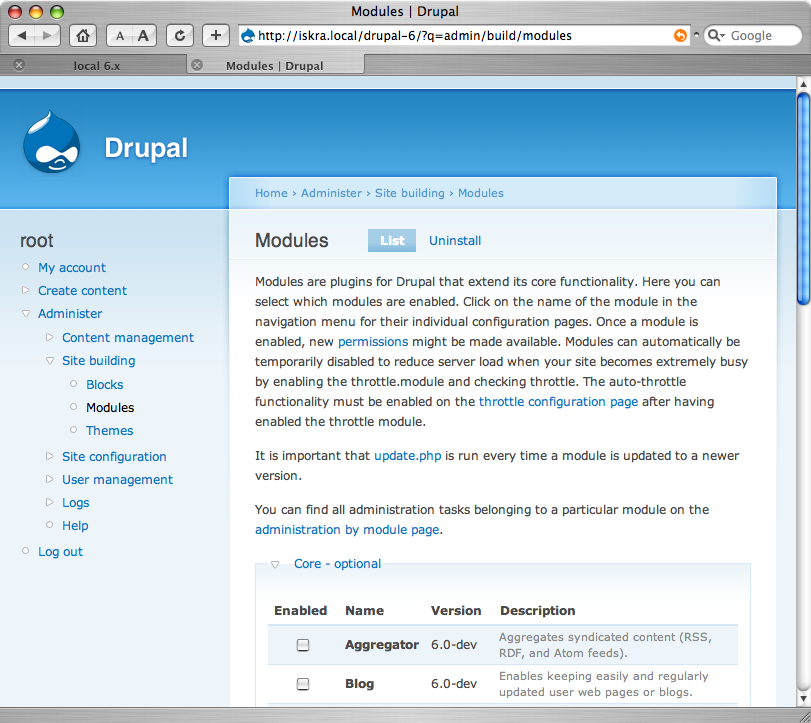Follow the 'permissions' link in the description
Screen dimensions: 811x723
click(x=373, y=342)
